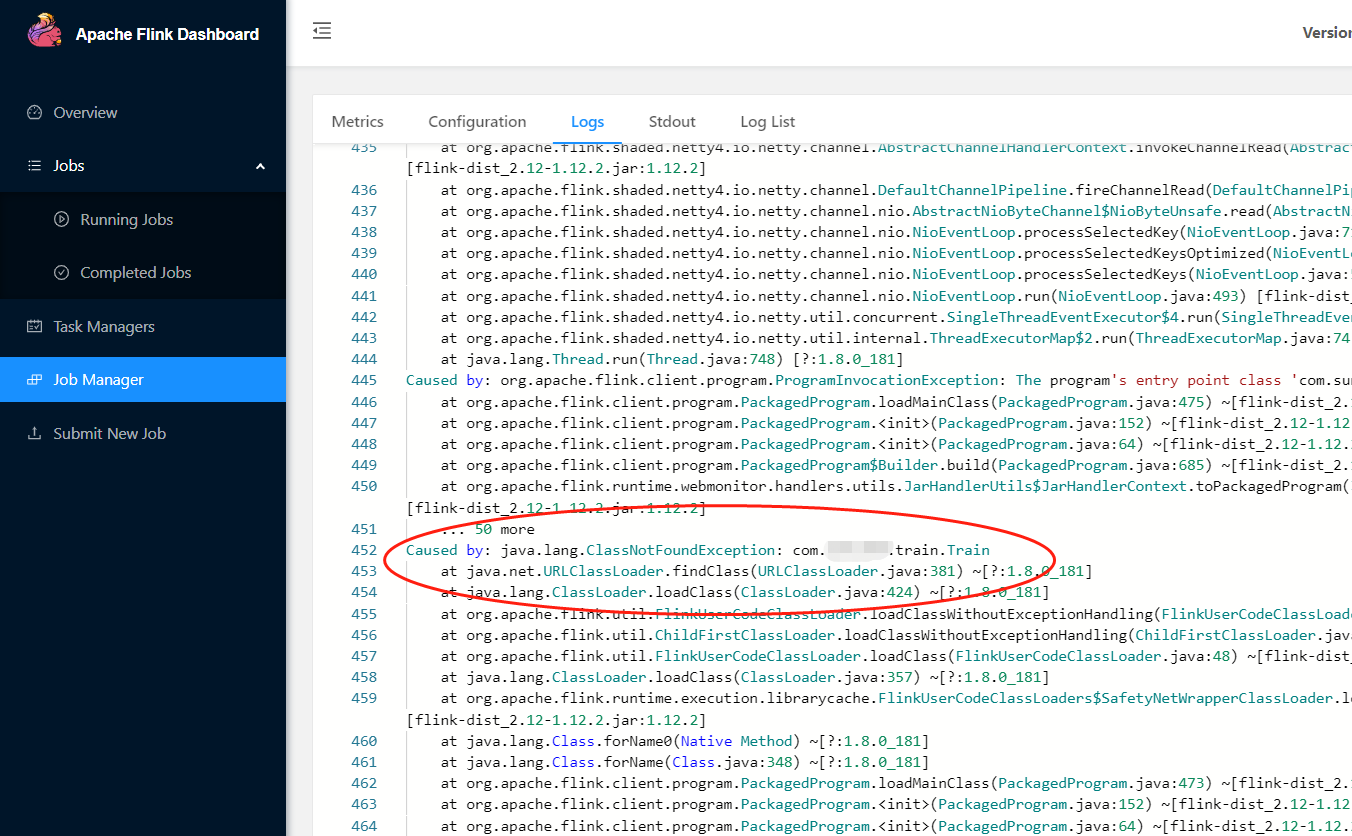Click log line number 452
Image resolution: width=1352 pixels, height=836 pixels.
364,550
